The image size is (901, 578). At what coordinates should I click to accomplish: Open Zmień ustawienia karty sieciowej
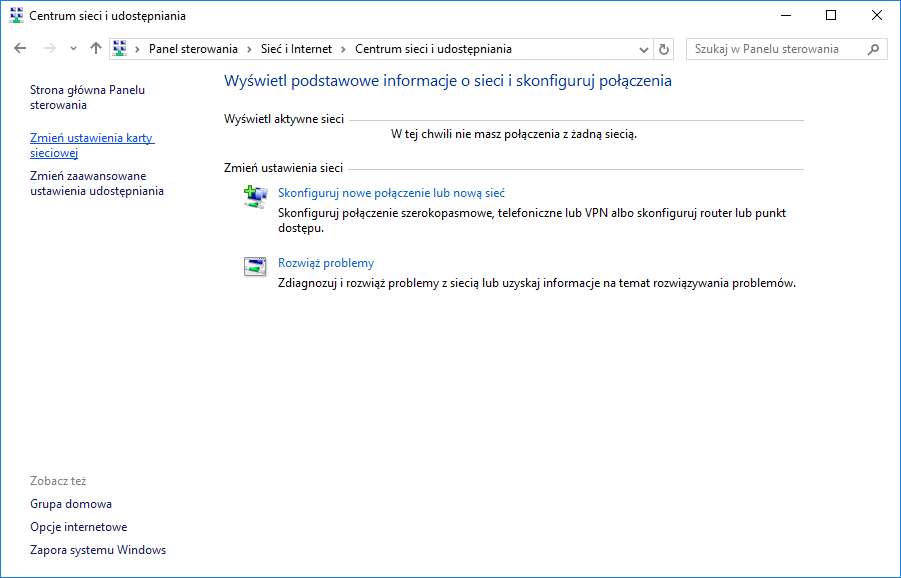92,146
